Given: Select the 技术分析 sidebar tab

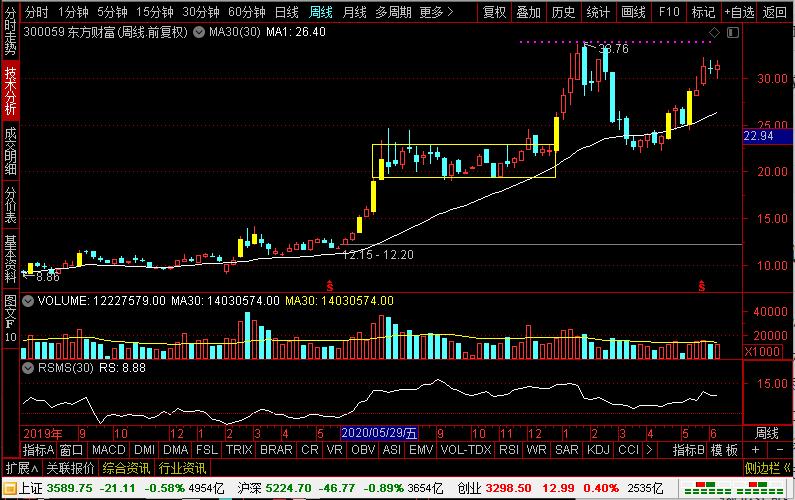Looking at the screenshot, I should click(10, 91).
